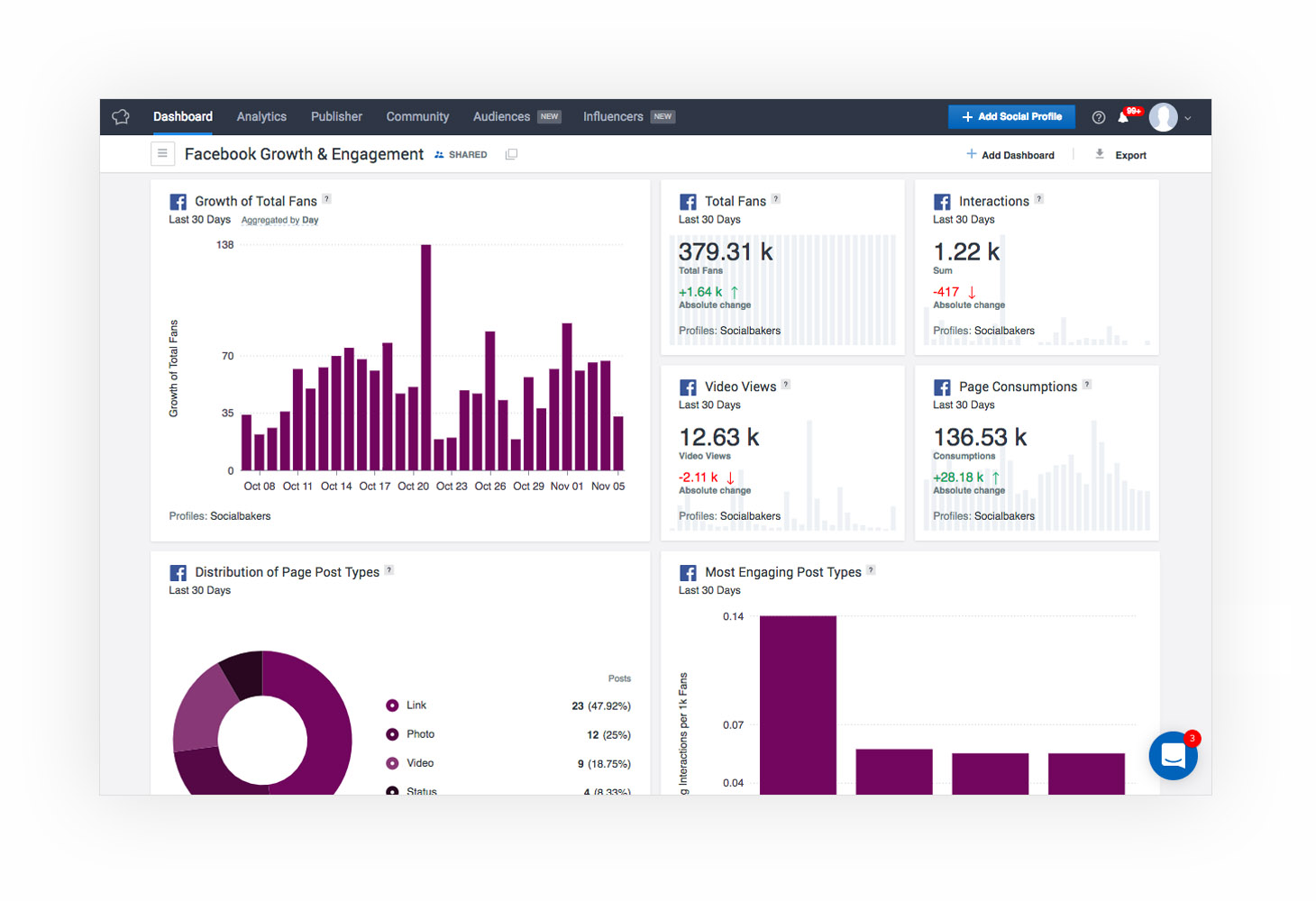This screenshot has height=901, width=1316.
Task: Click Facebook icon on Growth of Total Fans
Action: point(178,202)
